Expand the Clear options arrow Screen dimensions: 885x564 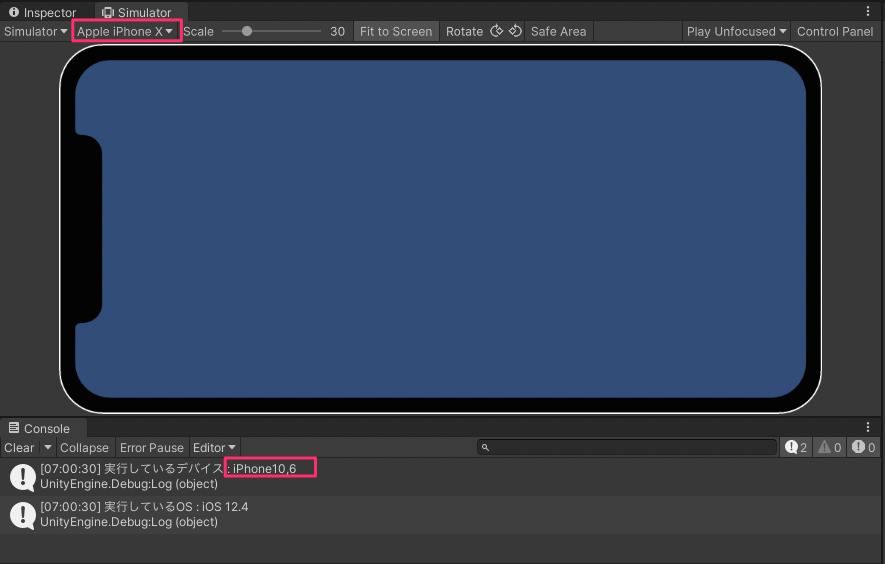[48, 448]
